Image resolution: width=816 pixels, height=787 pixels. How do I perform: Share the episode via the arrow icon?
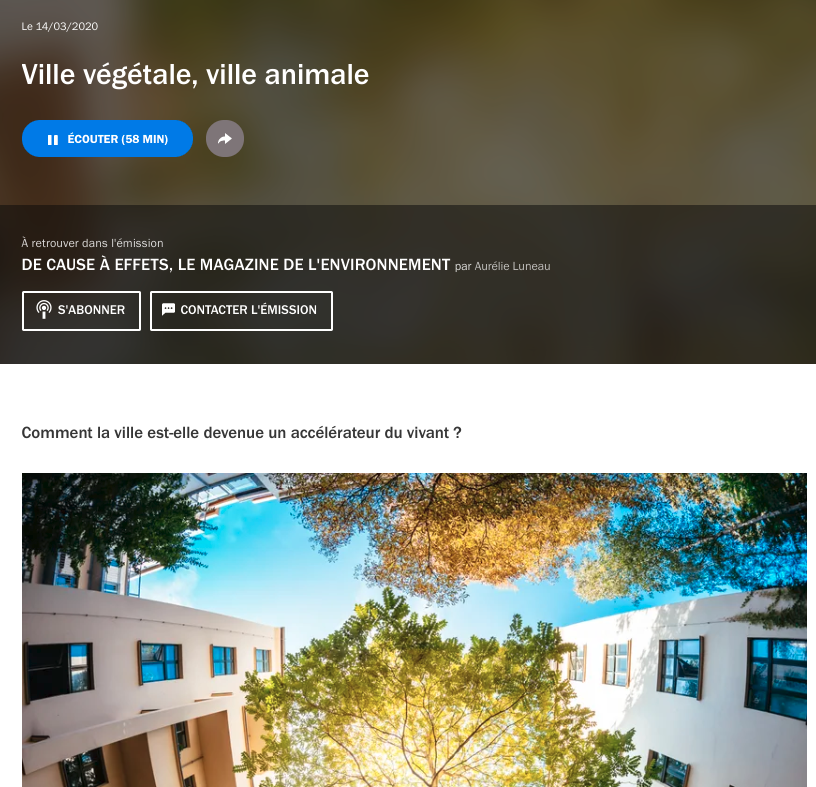point(225,138)
